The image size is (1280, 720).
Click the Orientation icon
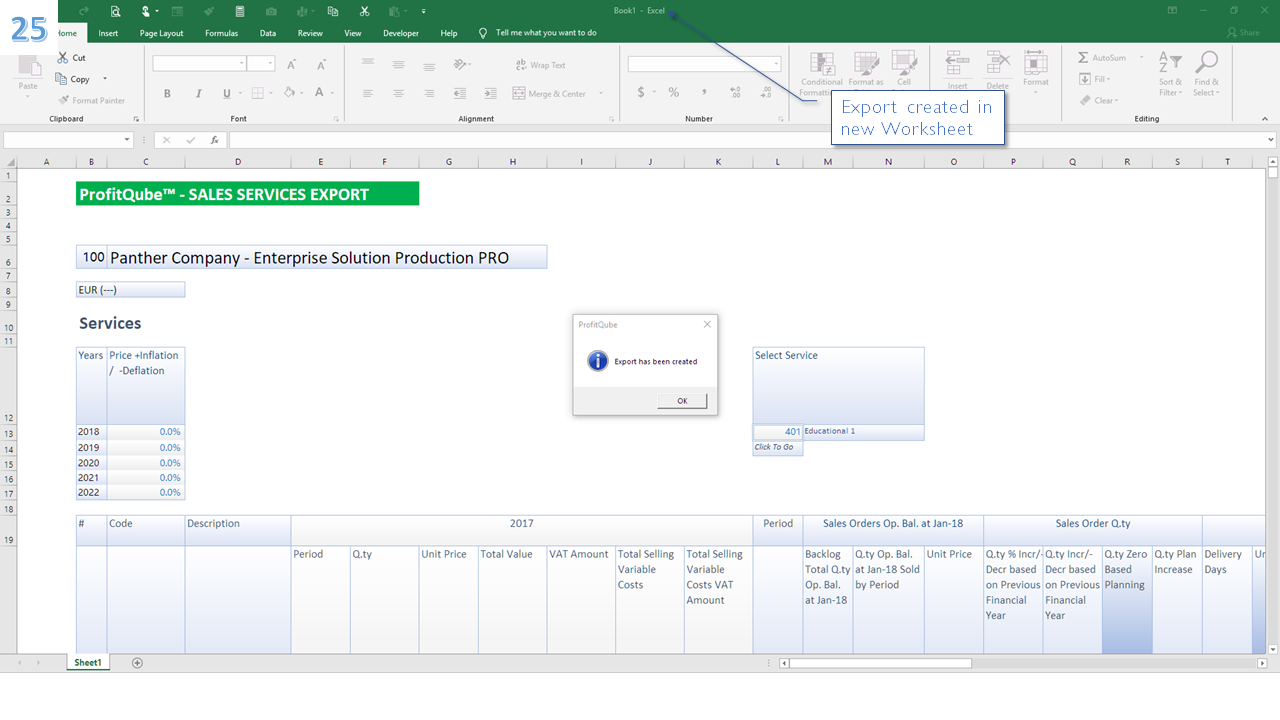(460, 64)
